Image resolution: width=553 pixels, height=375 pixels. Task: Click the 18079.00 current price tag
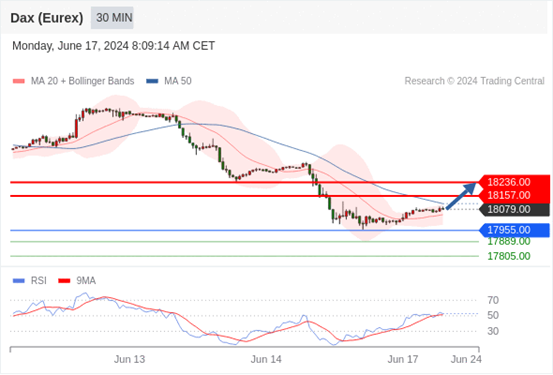point(514,210)
